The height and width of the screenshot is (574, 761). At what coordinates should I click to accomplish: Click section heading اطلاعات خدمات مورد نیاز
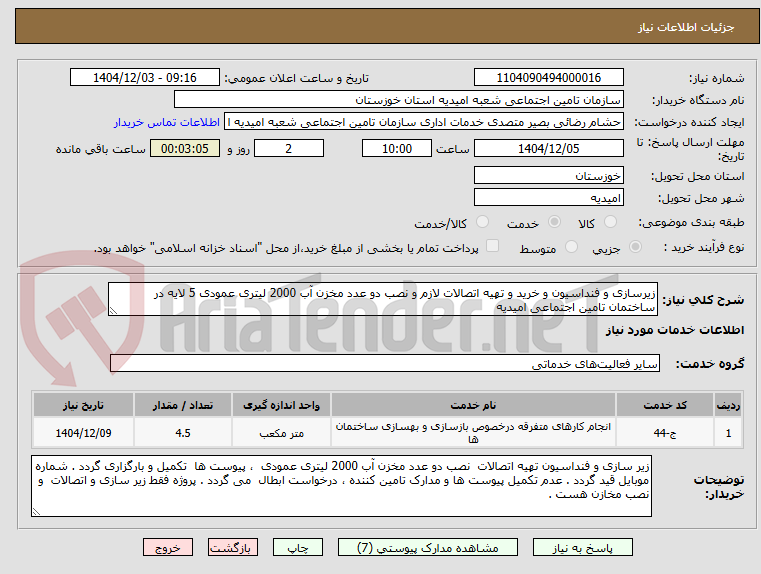pyautogui.click(x=675, y=330)
